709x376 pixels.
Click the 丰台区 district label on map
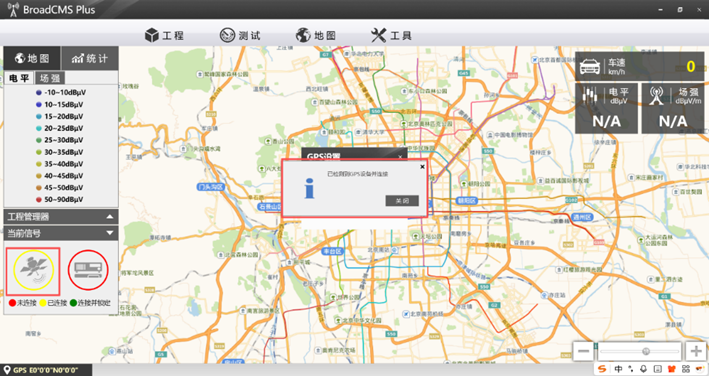tap(333, 251)
